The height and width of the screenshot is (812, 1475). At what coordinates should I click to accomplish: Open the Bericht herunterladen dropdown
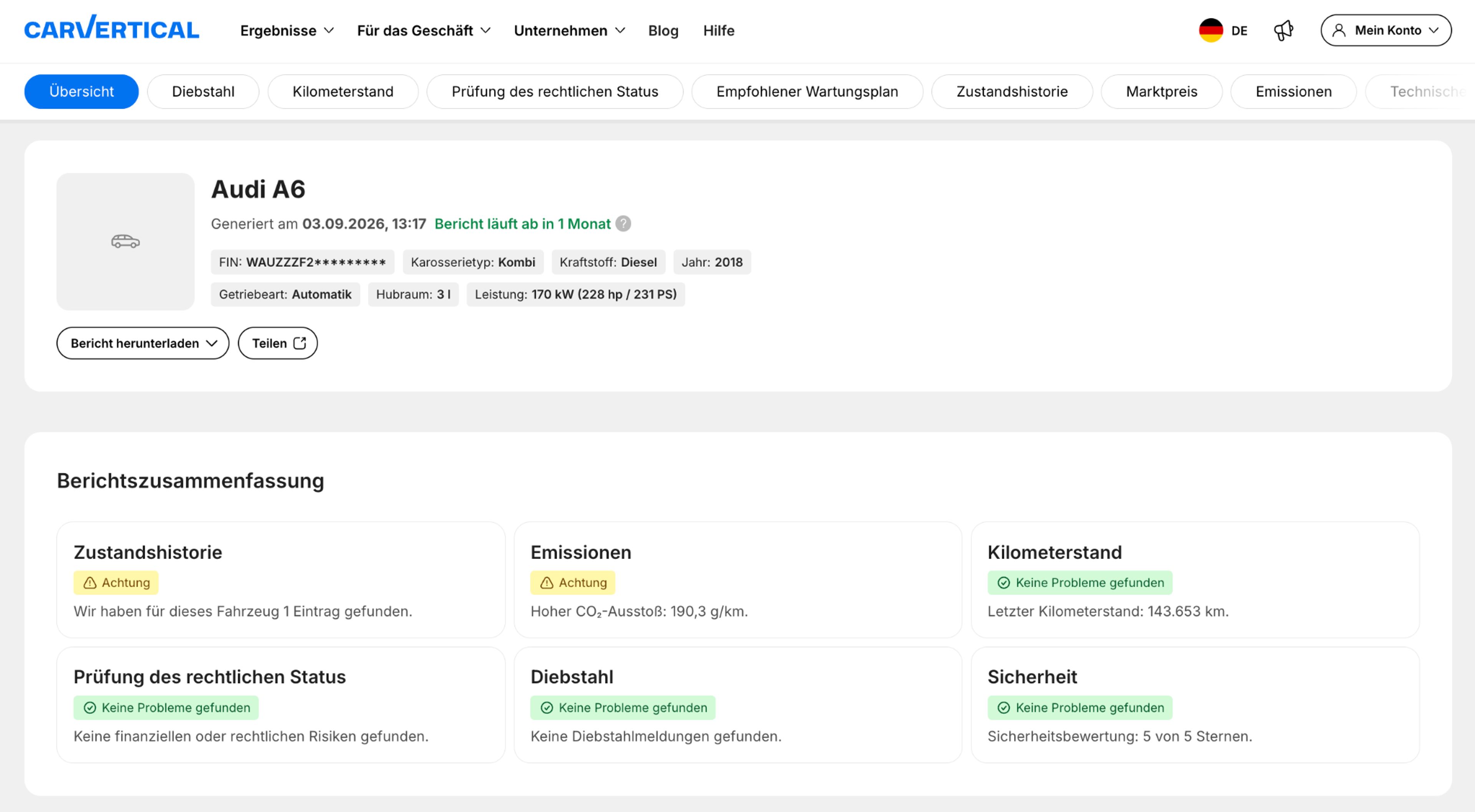[x=143, y=343]
